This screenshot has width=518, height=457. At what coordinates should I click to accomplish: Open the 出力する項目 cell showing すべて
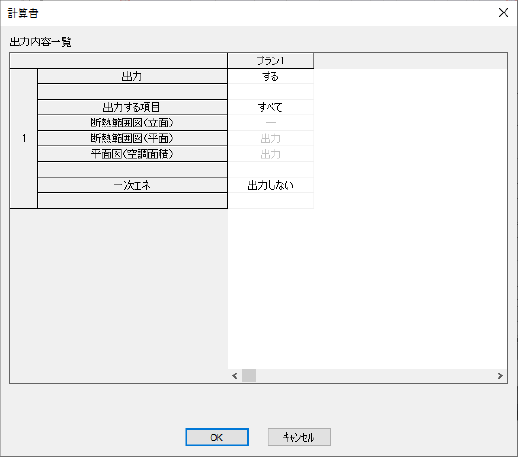click(x=271, y=107)
